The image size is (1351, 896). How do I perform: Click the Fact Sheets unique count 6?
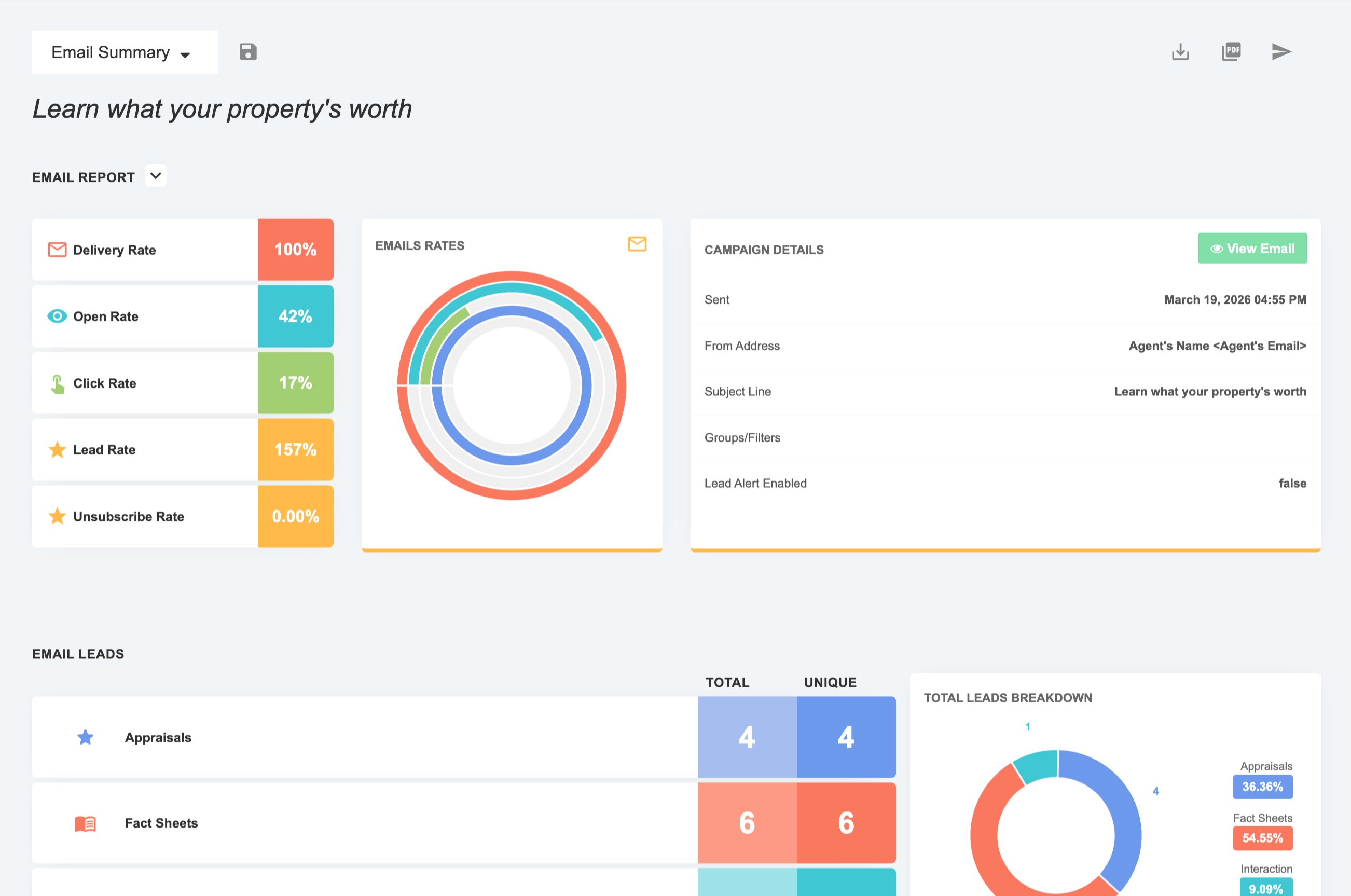point(846,823)
